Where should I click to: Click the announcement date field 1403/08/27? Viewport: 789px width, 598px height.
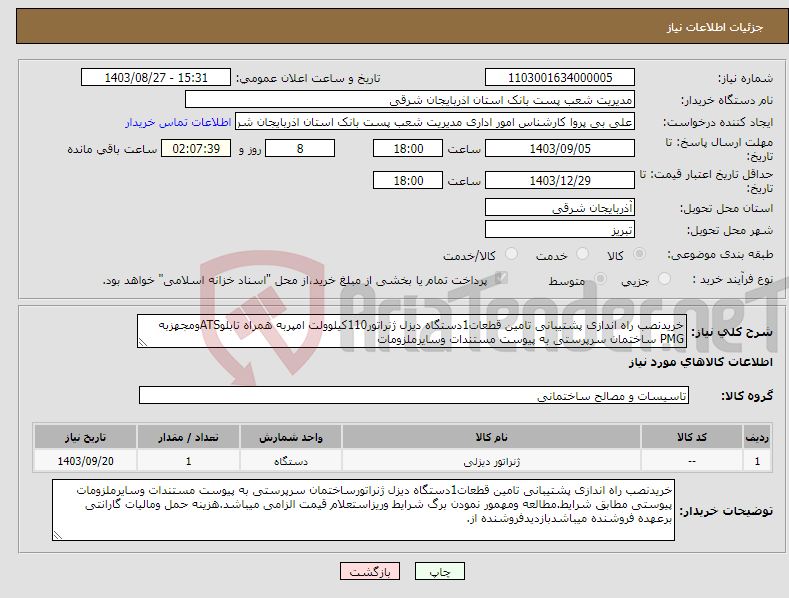click(x=155, y=78)
